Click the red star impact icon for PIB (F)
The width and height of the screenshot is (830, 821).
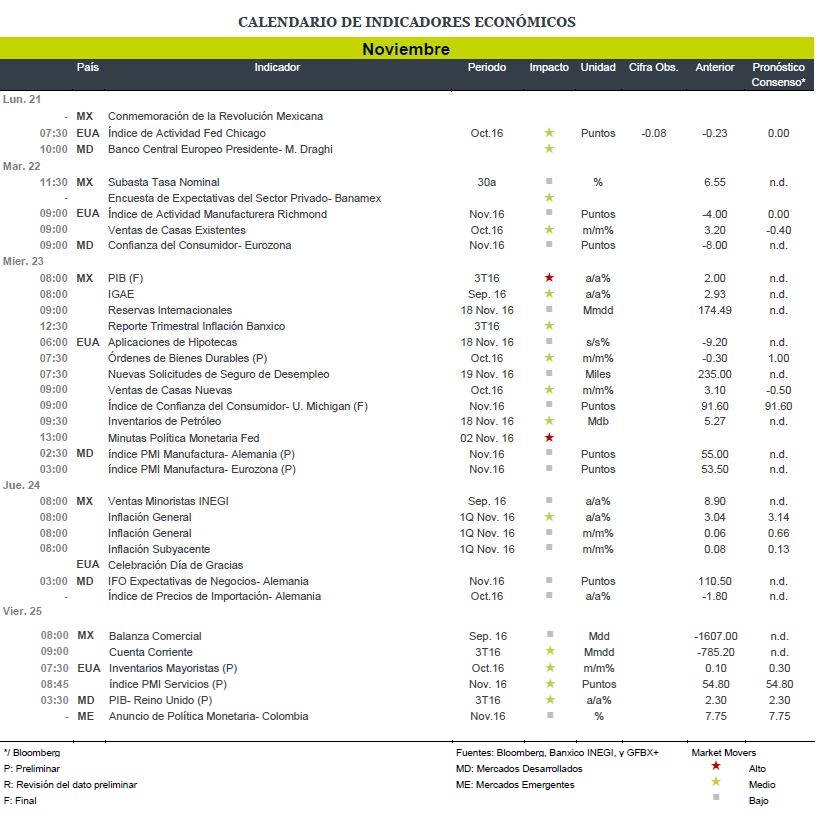point(549,277)
